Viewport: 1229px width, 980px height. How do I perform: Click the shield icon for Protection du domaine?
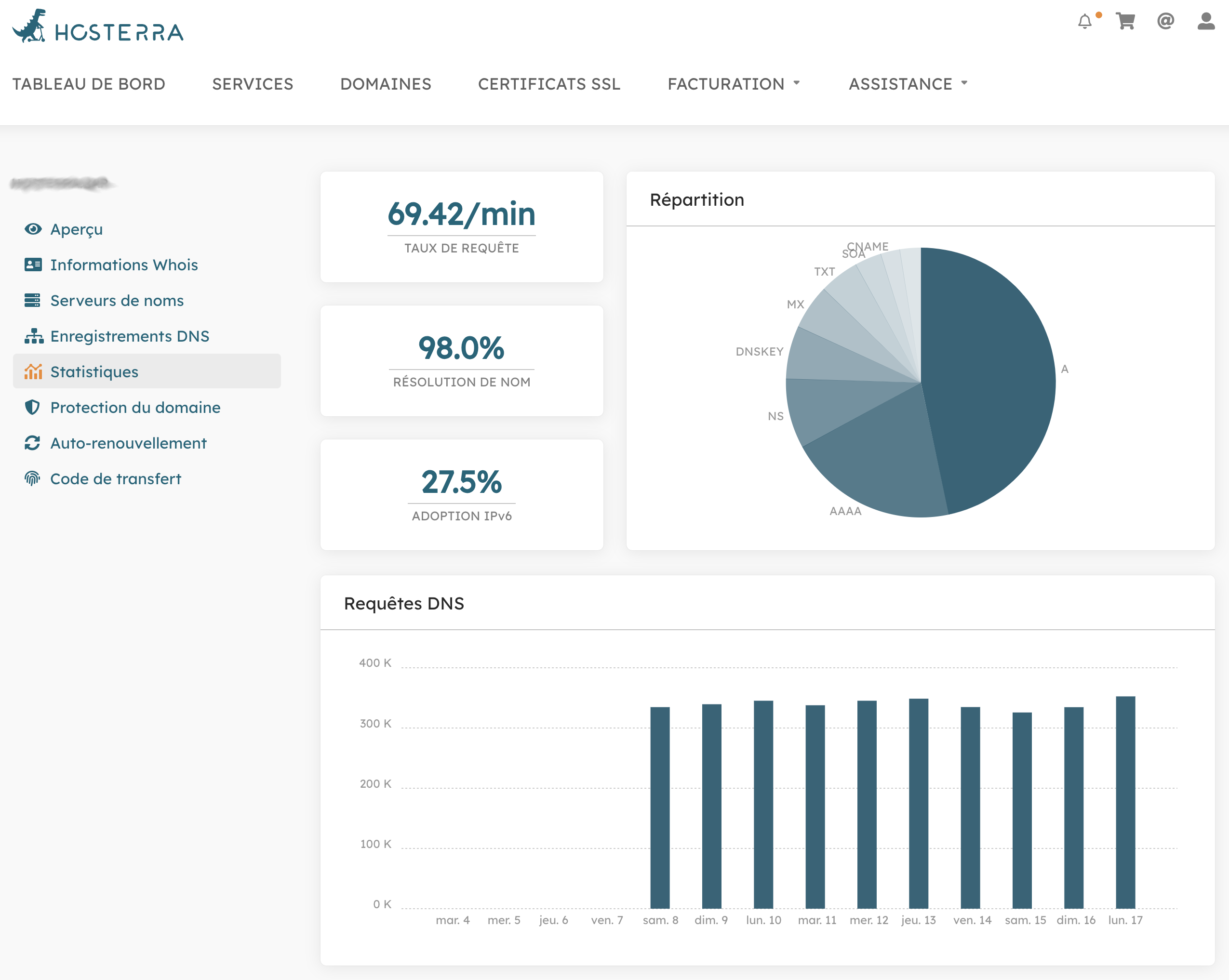click(32, 408)
